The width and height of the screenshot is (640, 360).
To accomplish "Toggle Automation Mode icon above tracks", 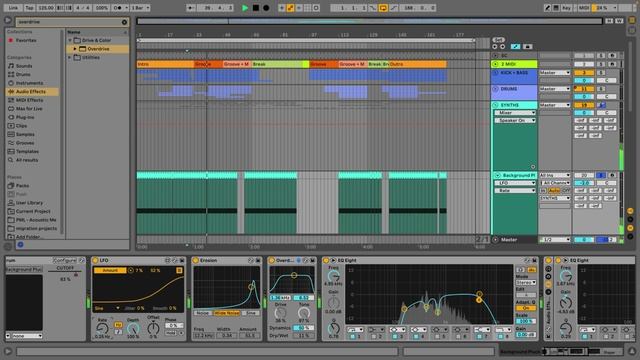I will tap(516, 47).
